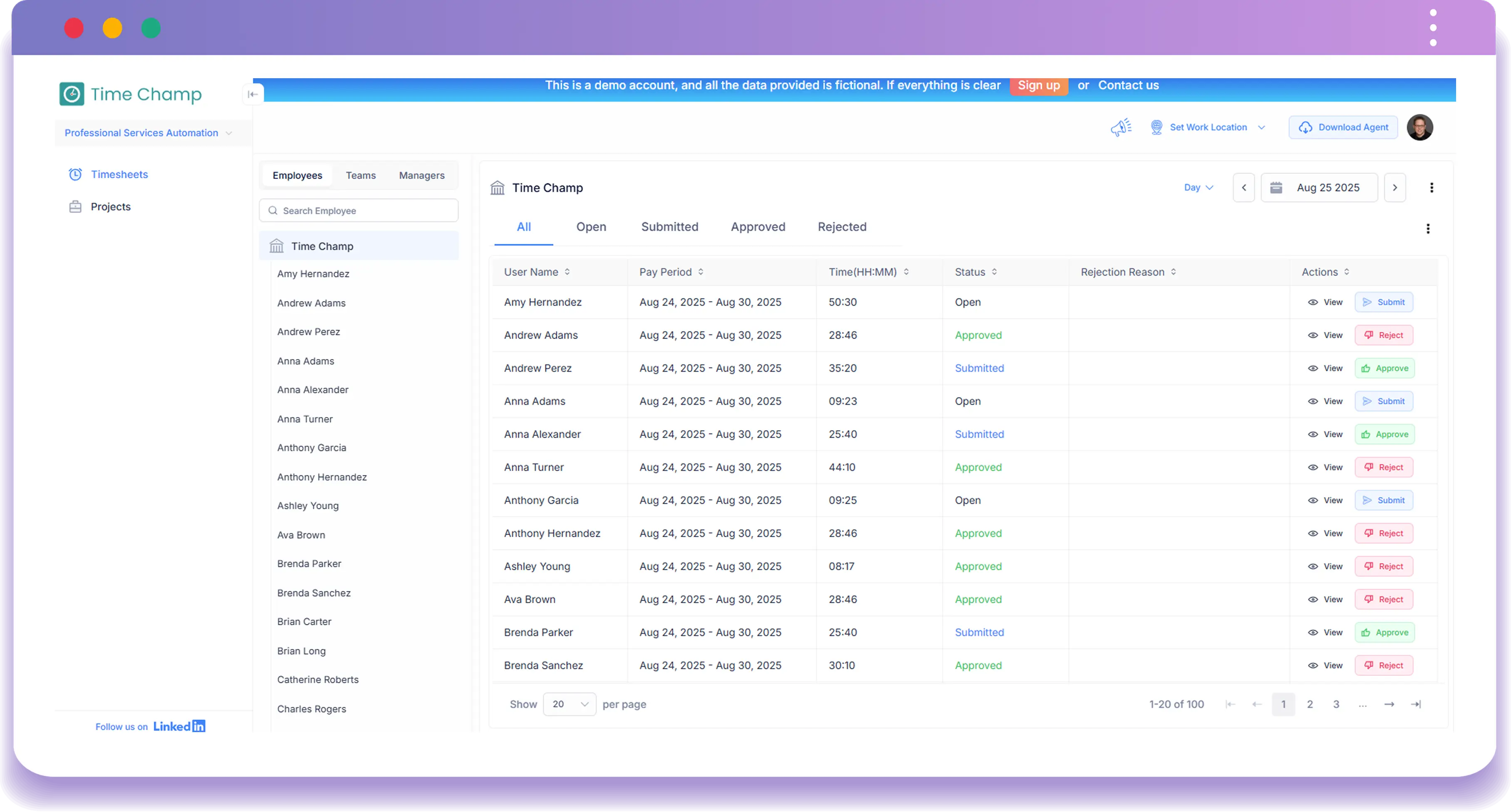Switch to the Rejected tab

(842, 226)
